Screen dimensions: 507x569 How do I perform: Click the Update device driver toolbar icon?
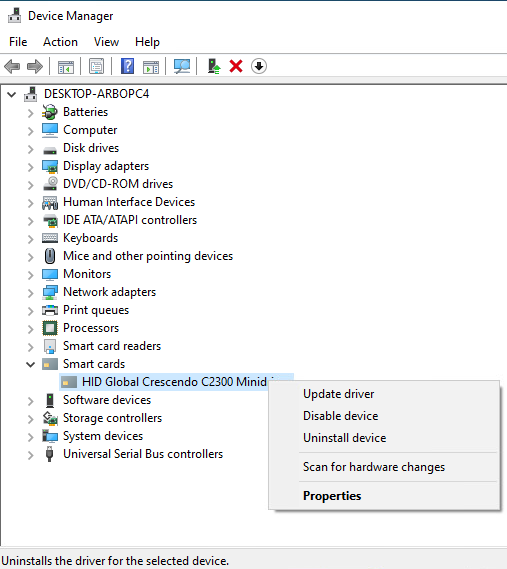pyautogui.click(x=214, y=66)
